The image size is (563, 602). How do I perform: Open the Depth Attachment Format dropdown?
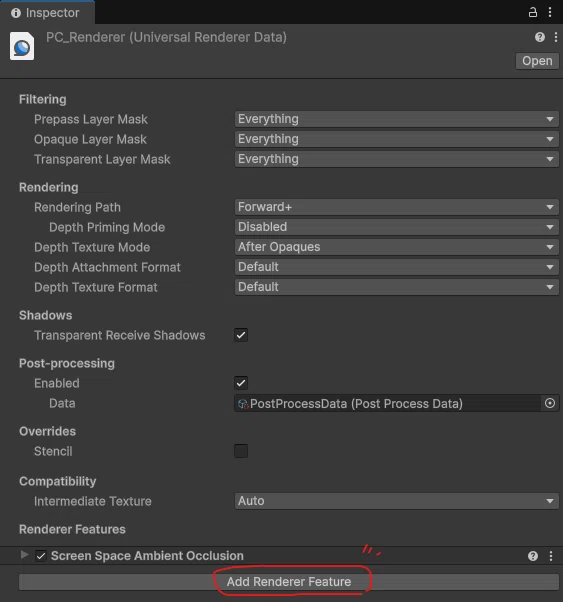pyautogui.click(x=396, y=267)
